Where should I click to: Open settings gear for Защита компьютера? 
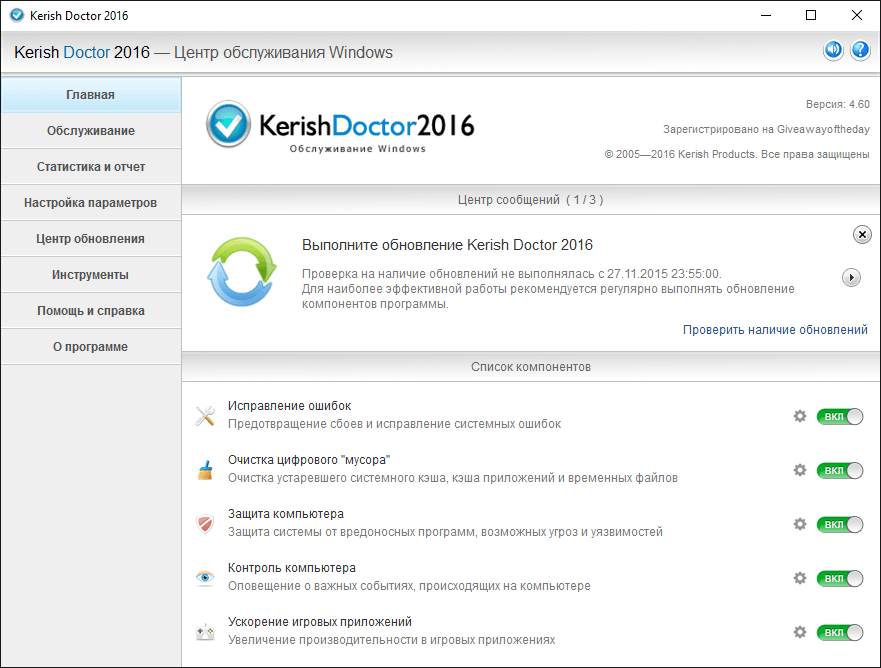point(800,524)
